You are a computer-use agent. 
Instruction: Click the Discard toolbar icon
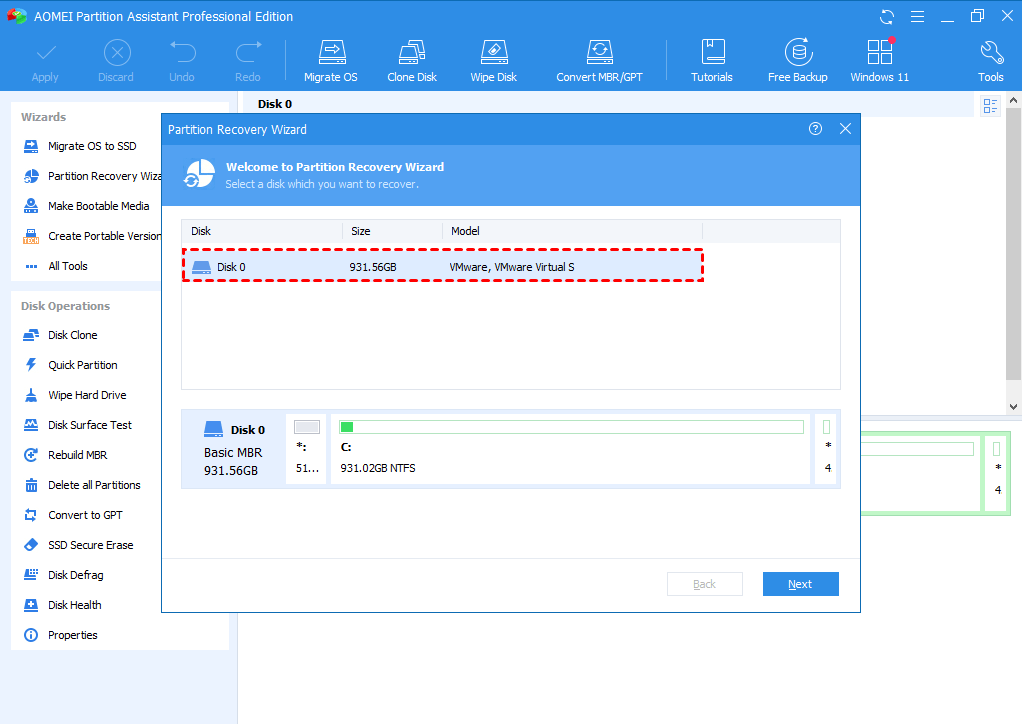117,53
